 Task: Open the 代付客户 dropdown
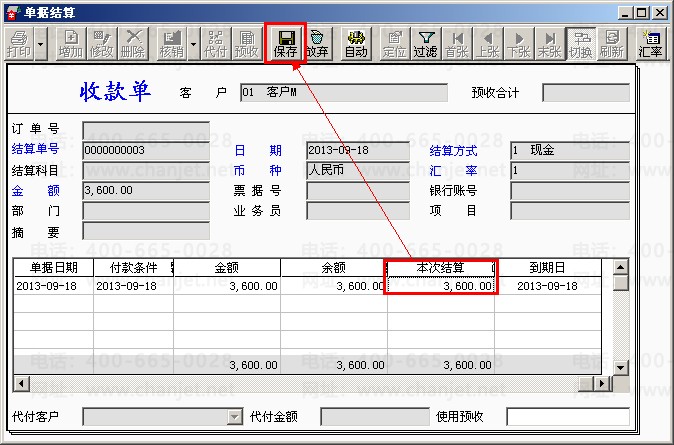coord(235,417)
